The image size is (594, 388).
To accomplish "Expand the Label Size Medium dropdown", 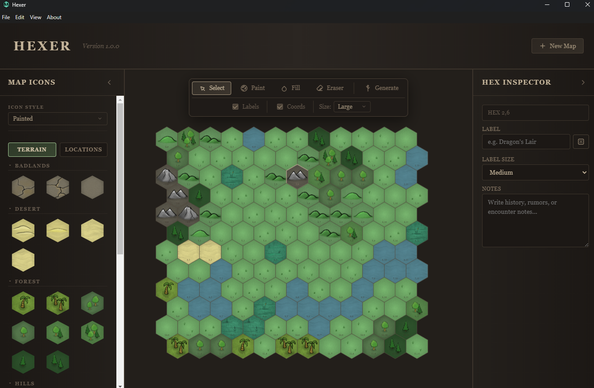I will point(535,172).
